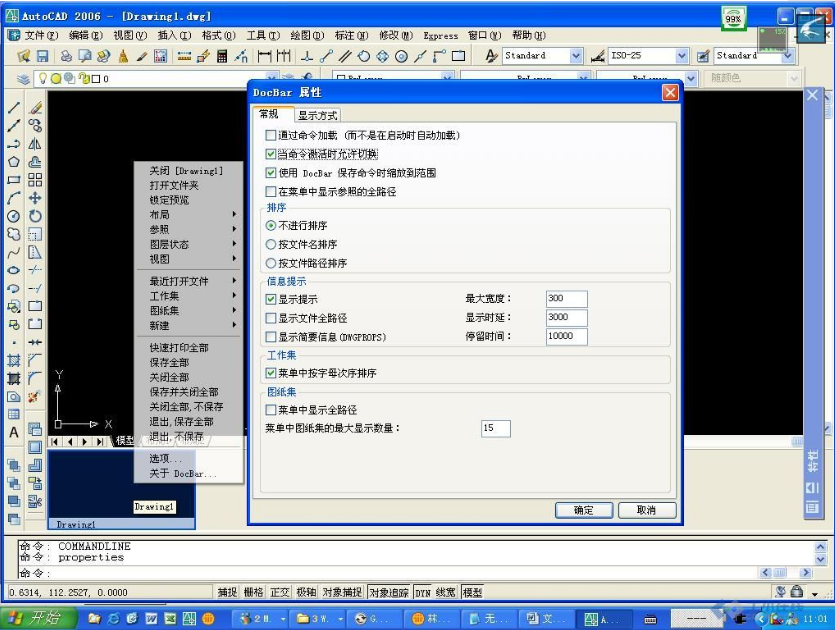This screenshot has width=835, height=630.
Task: Select the Copy object tool
Action: tap(35, 126)
